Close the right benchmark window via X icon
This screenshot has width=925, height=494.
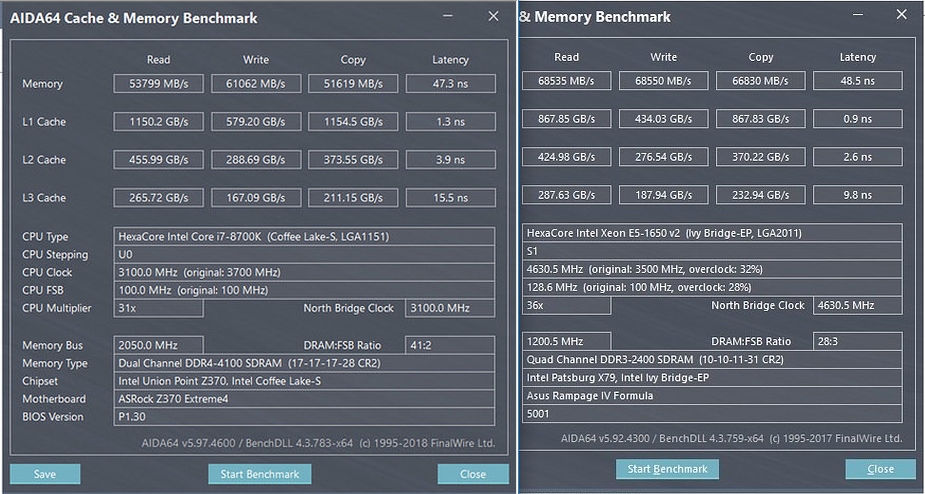(x=903, y=14)
